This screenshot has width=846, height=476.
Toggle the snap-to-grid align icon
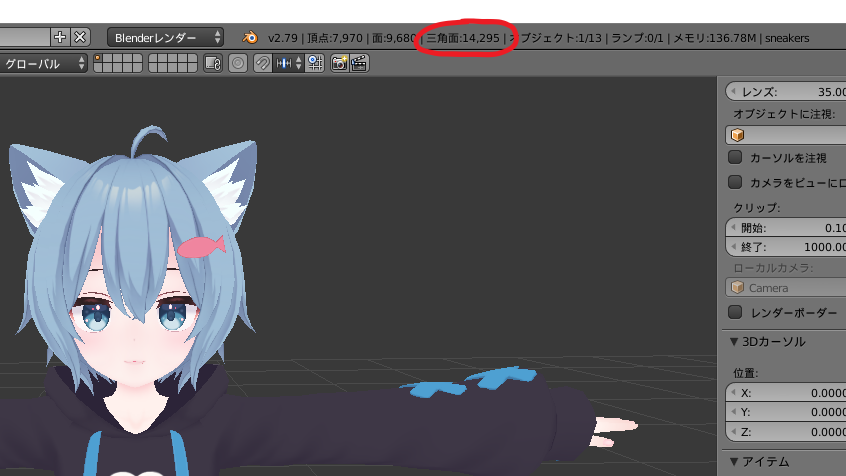point(315,64)
